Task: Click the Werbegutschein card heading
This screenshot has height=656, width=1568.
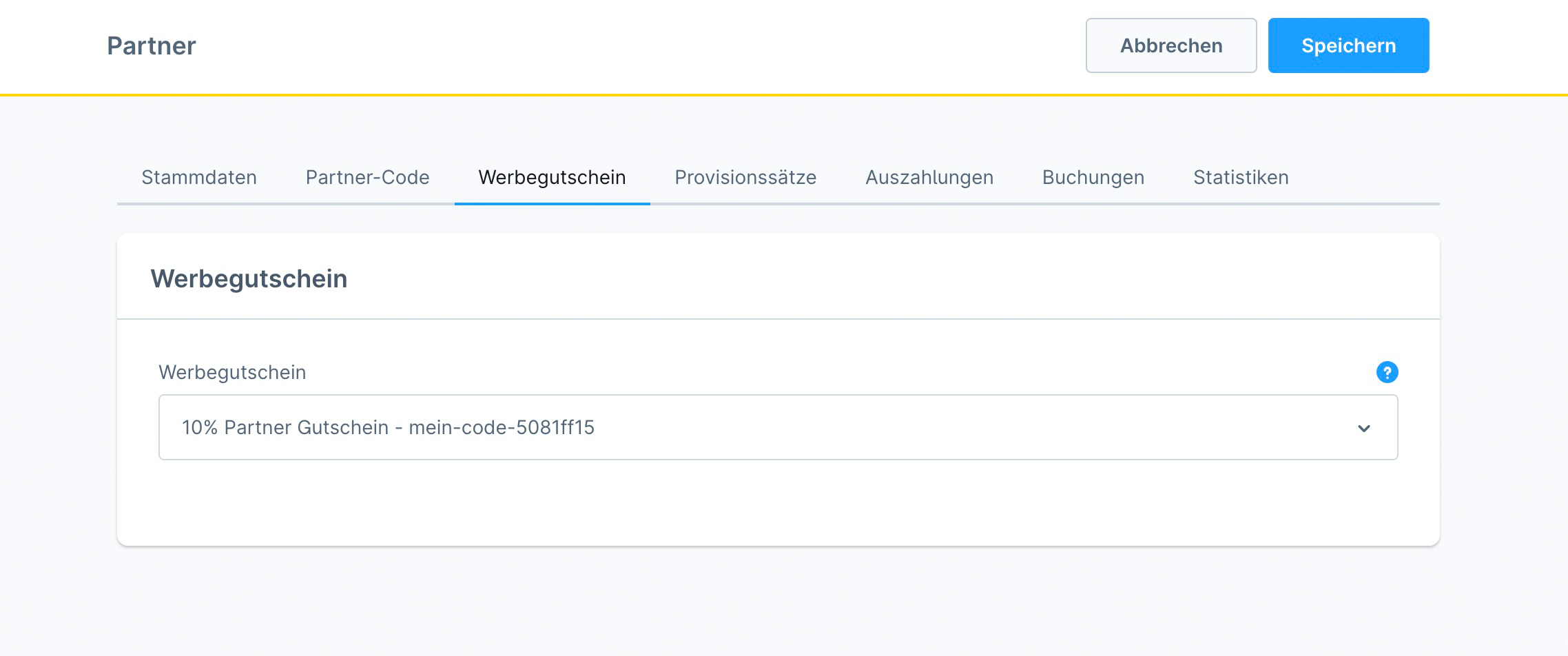Action: [249, 278]
